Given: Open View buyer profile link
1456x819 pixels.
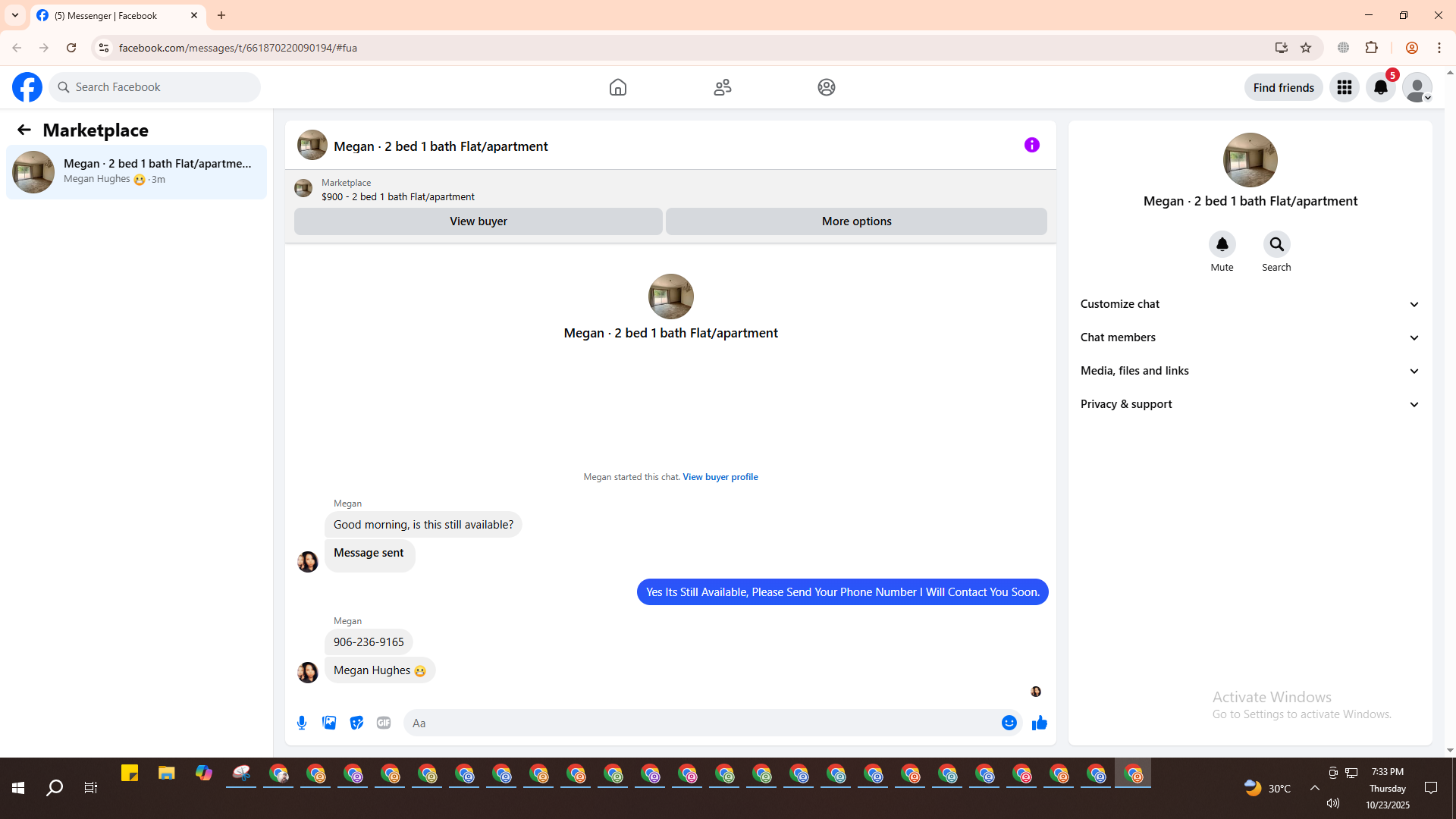Looking at the screenshot, I should pyautogui.click(x=720, y=477).
